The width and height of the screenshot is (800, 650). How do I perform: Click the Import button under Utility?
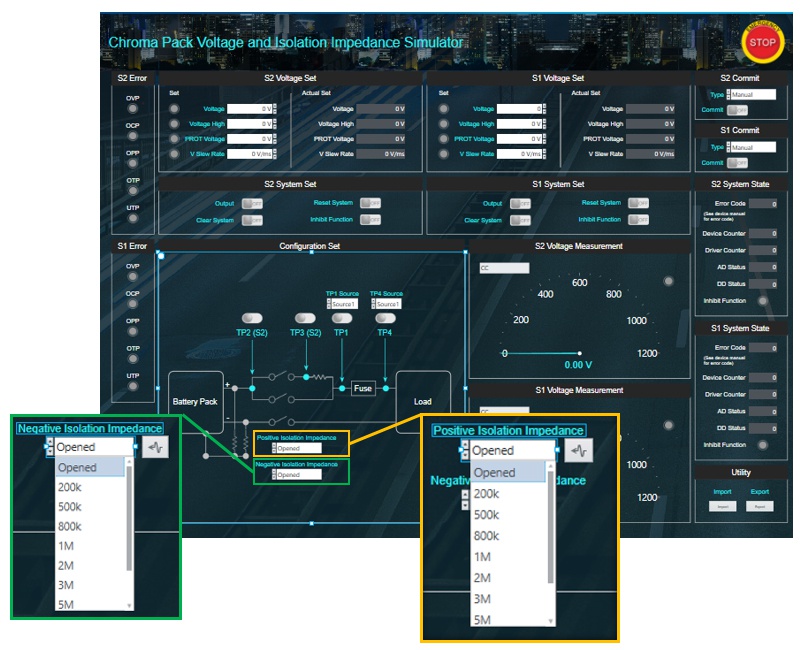(x=722, y=507)
